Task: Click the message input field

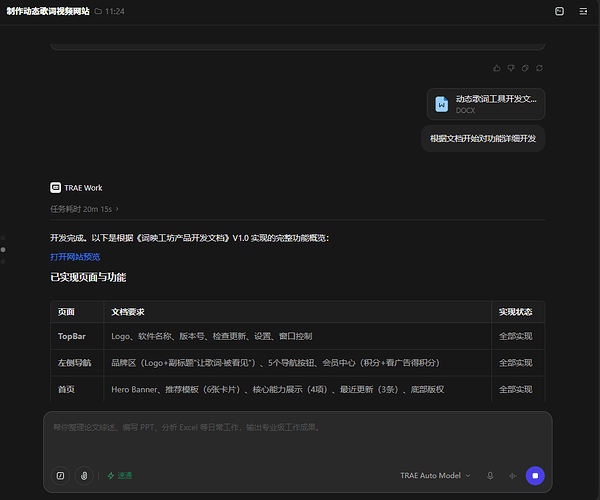Action: [298, 438]
